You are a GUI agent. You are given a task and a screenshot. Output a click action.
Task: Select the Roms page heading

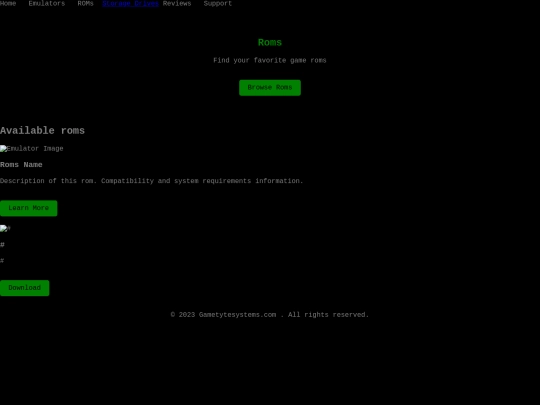click(x=270, y=43)
